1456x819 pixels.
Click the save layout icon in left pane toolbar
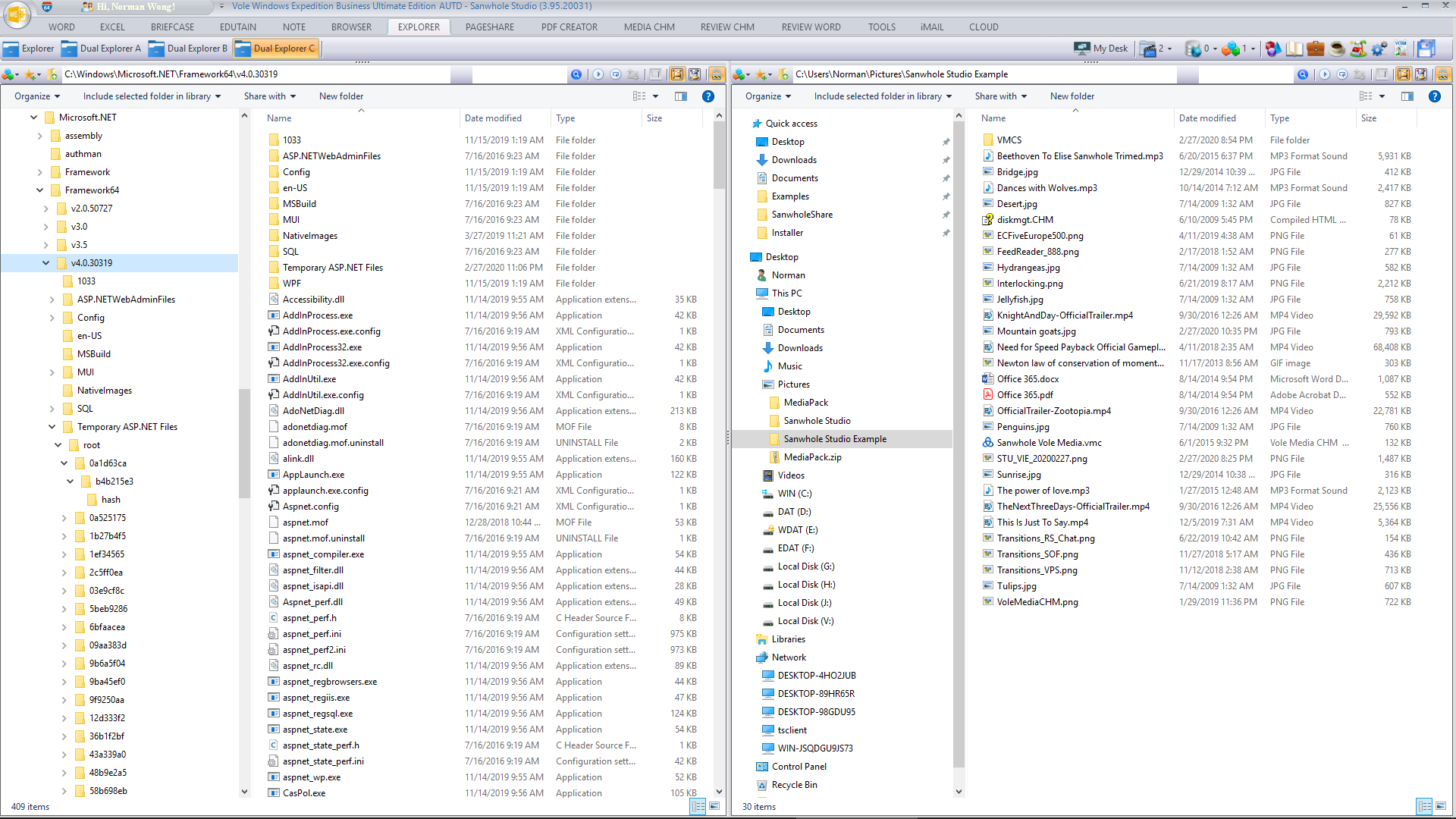click(x=695, y=74)
